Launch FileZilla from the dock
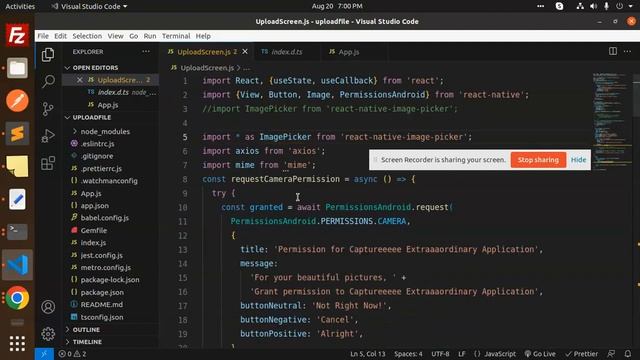Screen dimensions: 640x360 point(17,35)
